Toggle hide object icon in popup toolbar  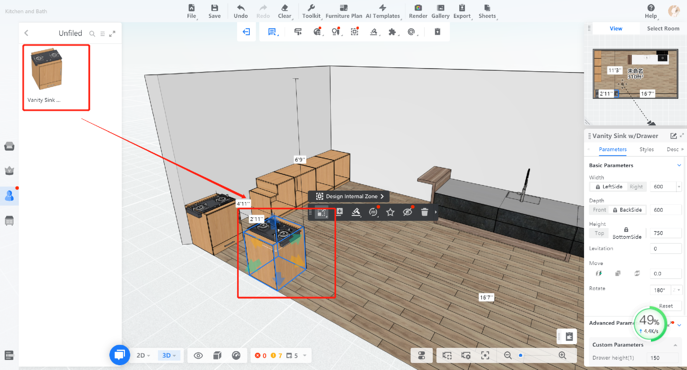tap(407, 212)
